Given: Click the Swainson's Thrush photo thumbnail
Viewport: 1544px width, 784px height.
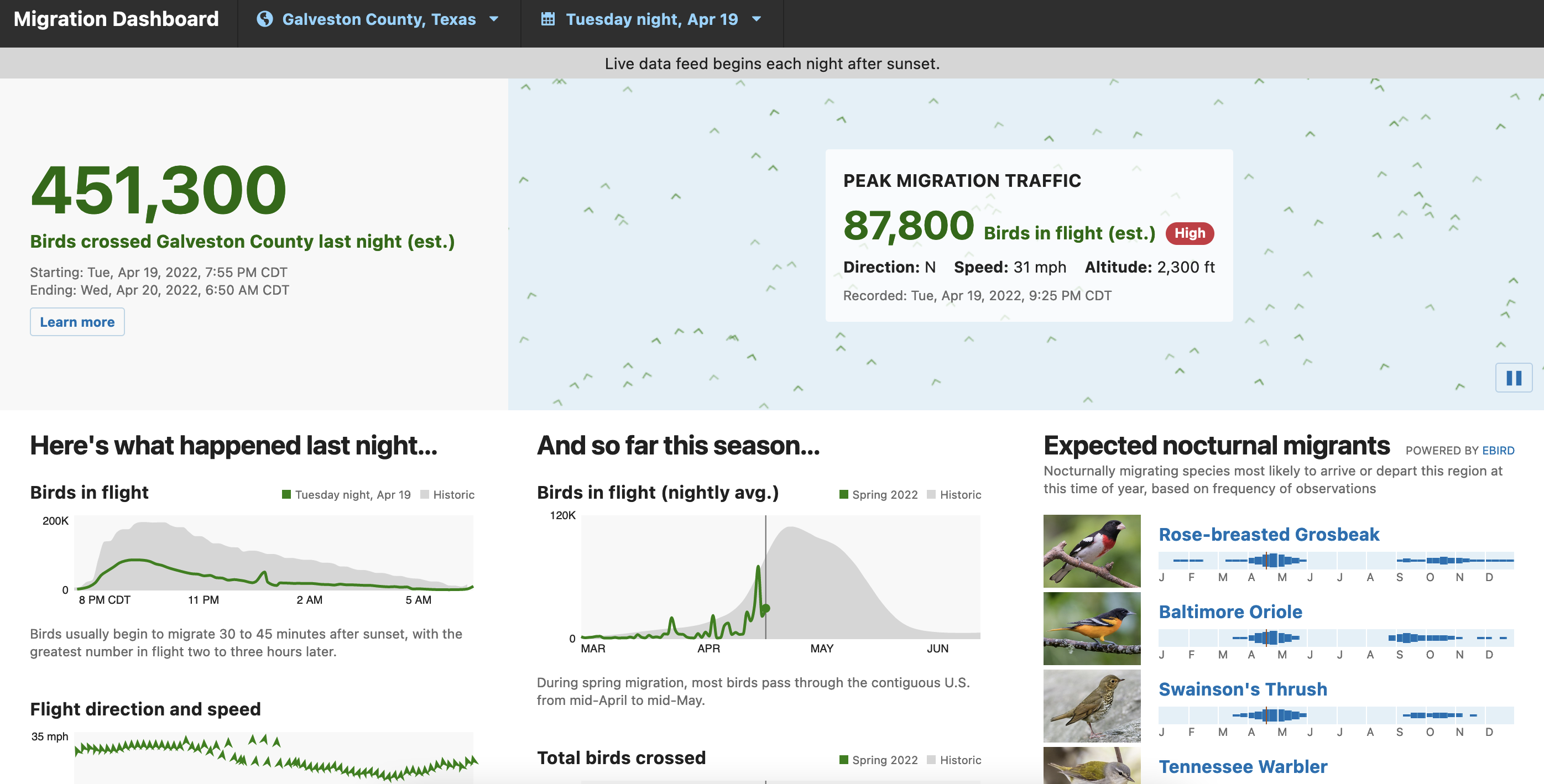Looking at the screenshot, I should 1092,705.
